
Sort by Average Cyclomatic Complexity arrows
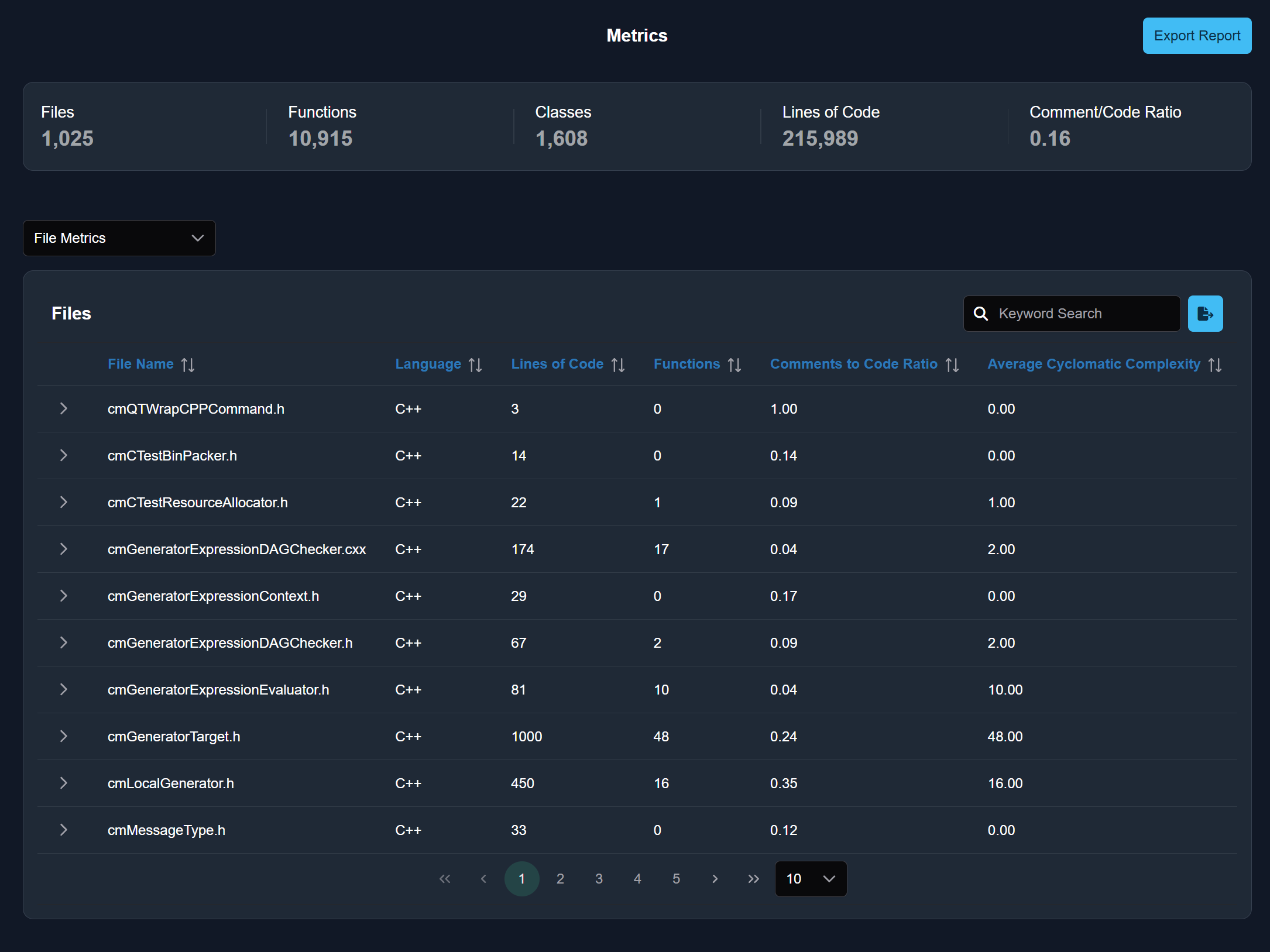pyautogui.click(x=1215, y=365)
